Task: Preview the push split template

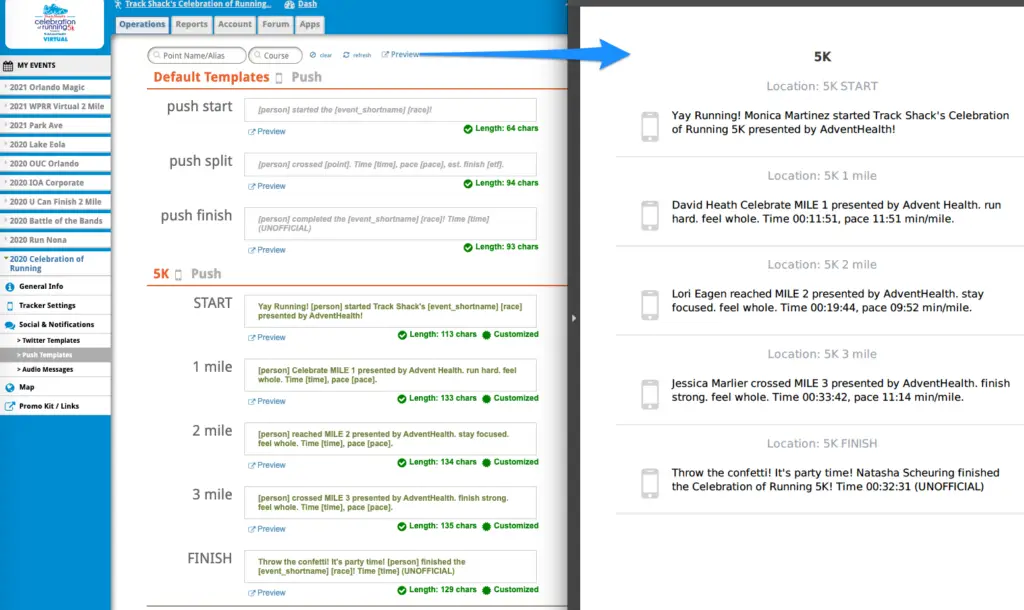Action: (x=267, y=186)
